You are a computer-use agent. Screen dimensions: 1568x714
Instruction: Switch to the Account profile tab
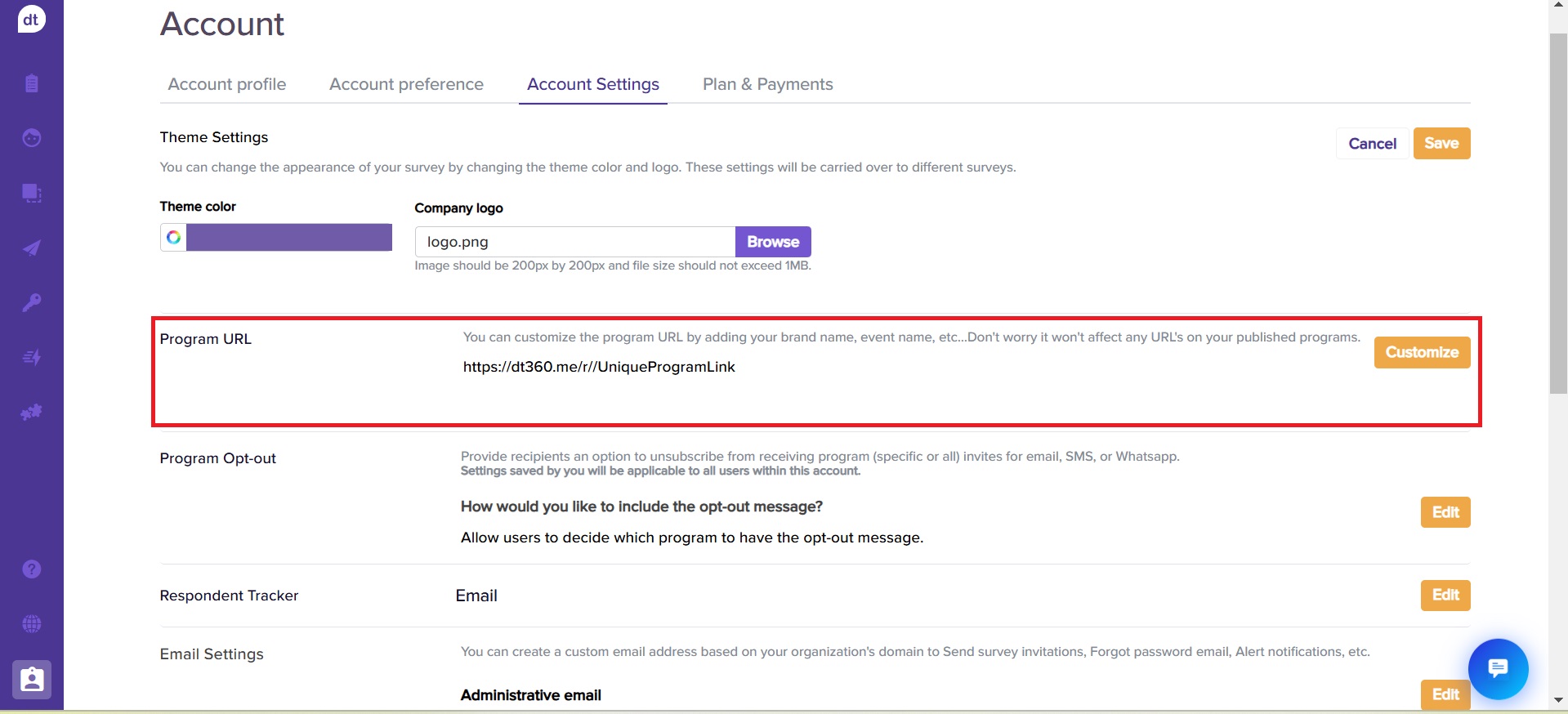click(226, 84)
